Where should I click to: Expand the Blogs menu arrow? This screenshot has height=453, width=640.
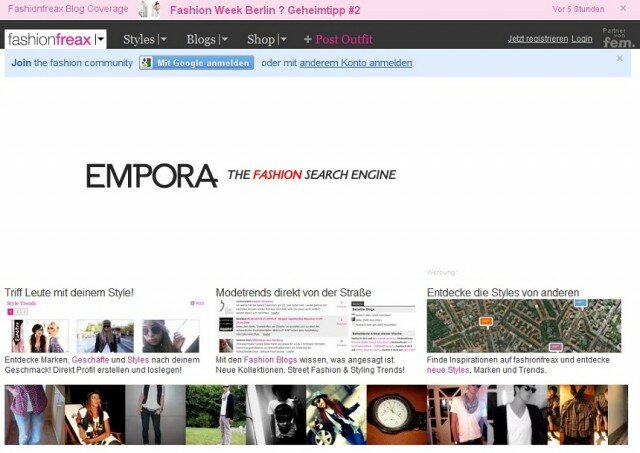(224, 40)
